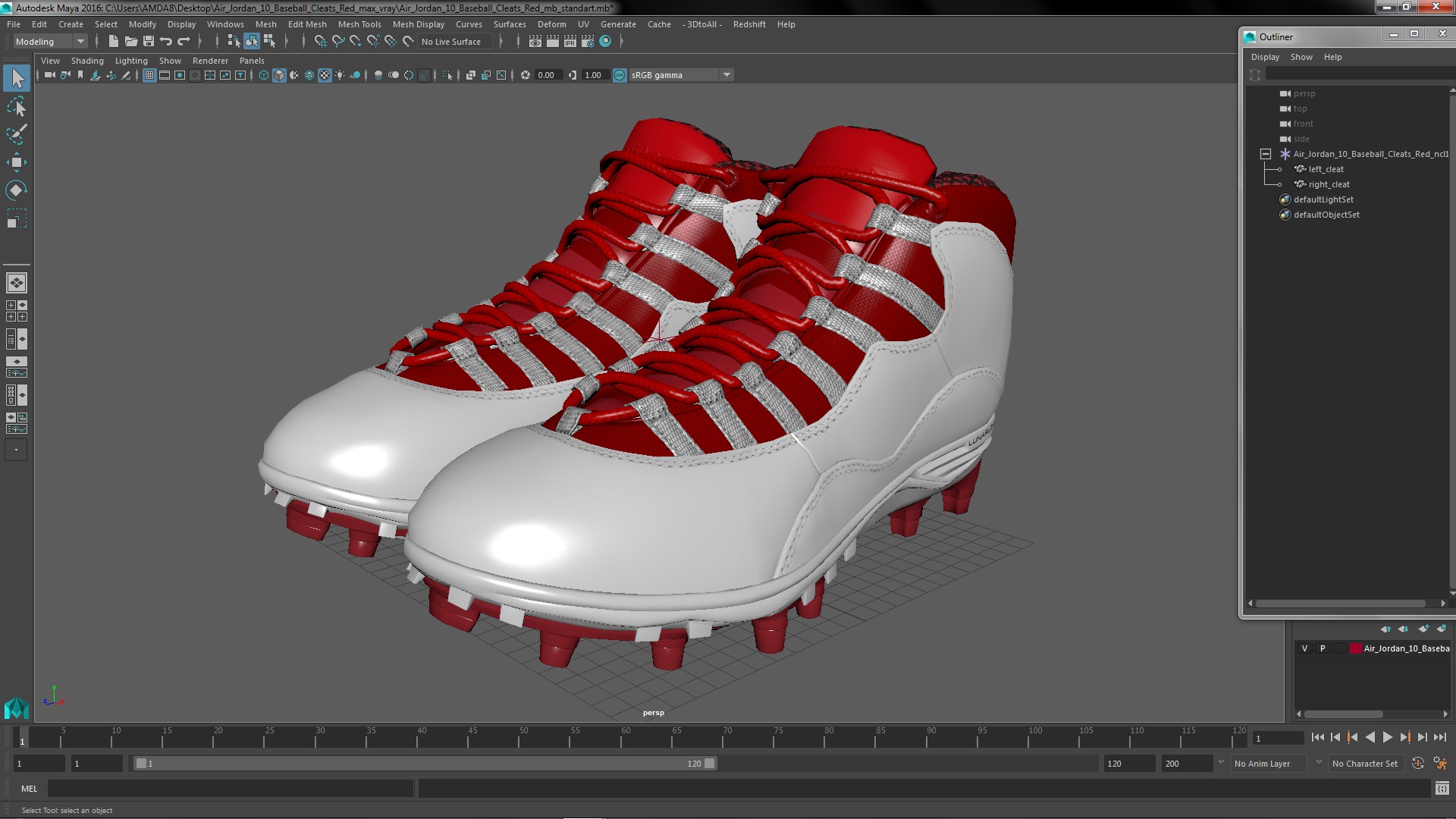Play the animation forward
The image size is (1456, 819).
[1387, 737]
